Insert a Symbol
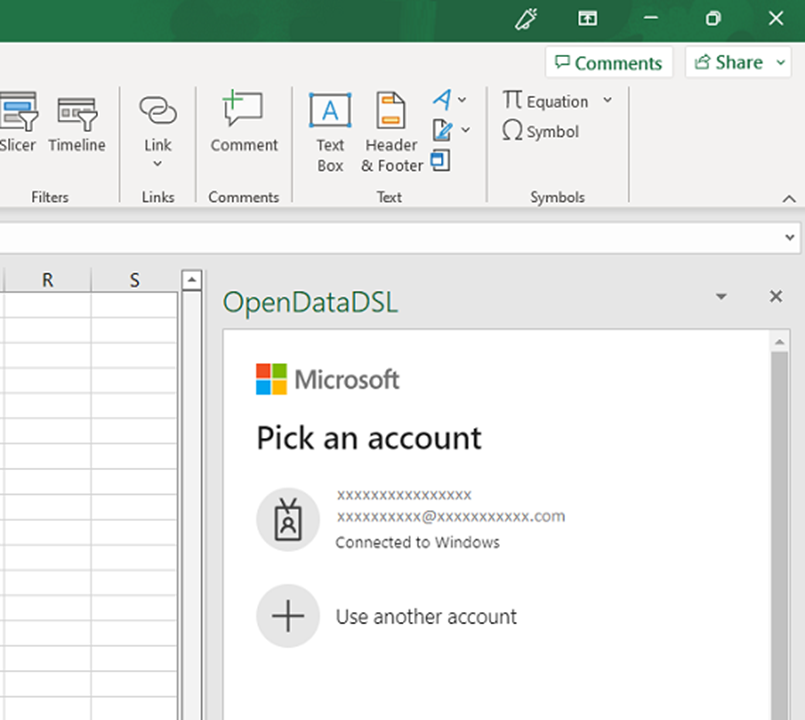805x720 pixels. (x=541, y=131)
